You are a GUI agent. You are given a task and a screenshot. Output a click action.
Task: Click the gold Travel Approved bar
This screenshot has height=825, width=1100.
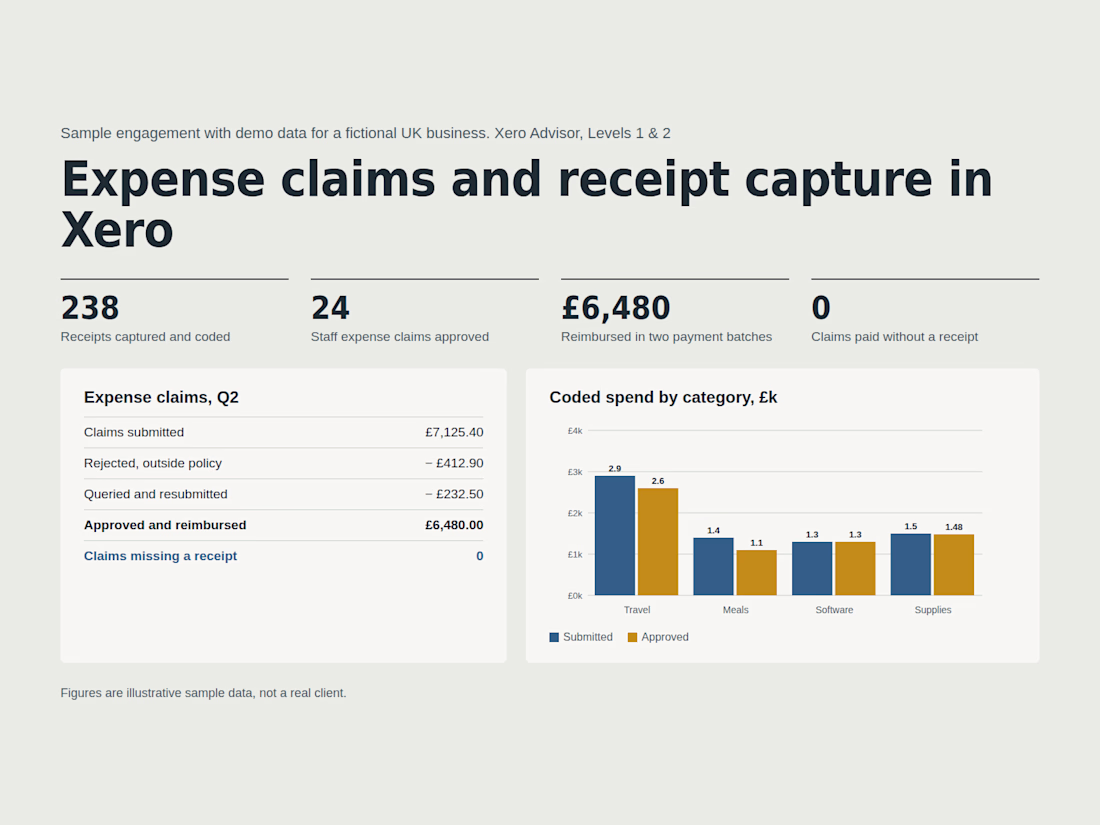click(x=658, y=542)
